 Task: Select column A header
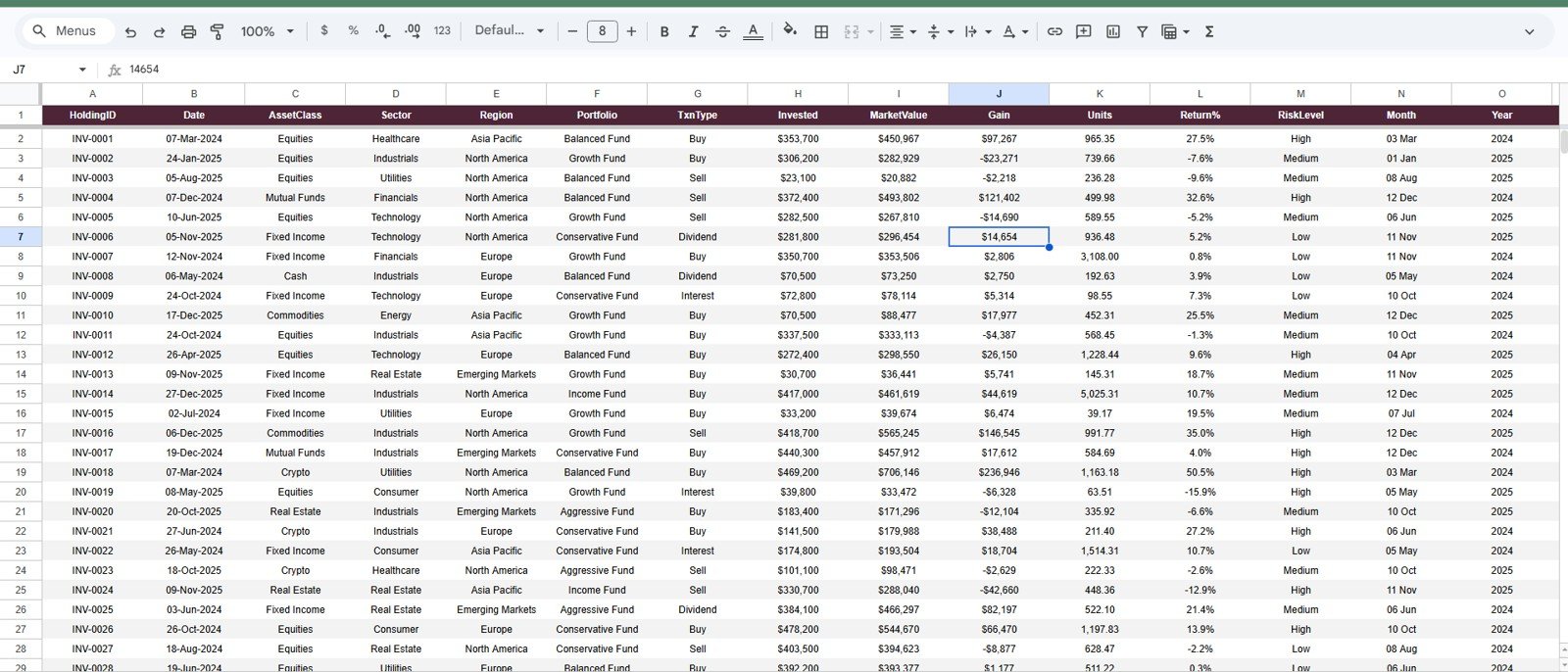point(92,94)
